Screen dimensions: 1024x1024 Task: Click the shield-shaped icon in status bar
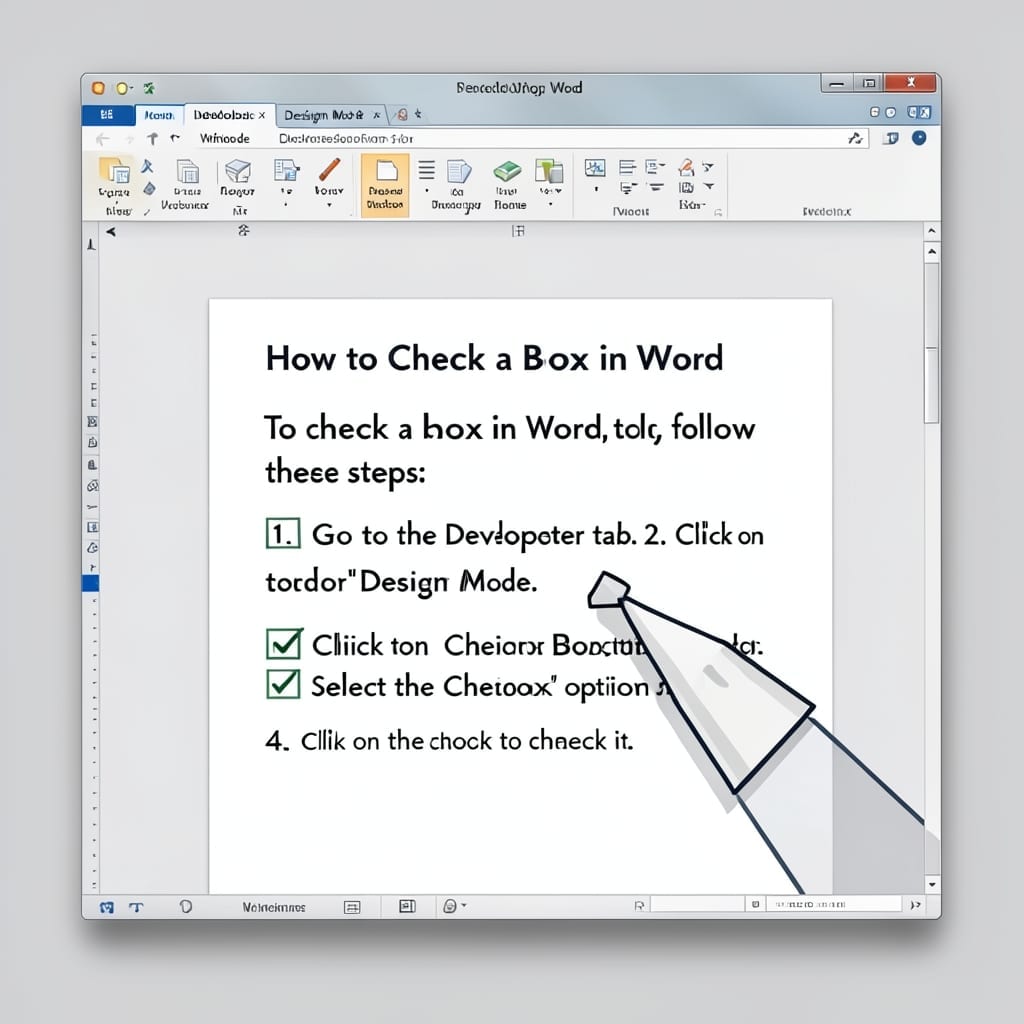pyautogui.click(x=186, y=906)
